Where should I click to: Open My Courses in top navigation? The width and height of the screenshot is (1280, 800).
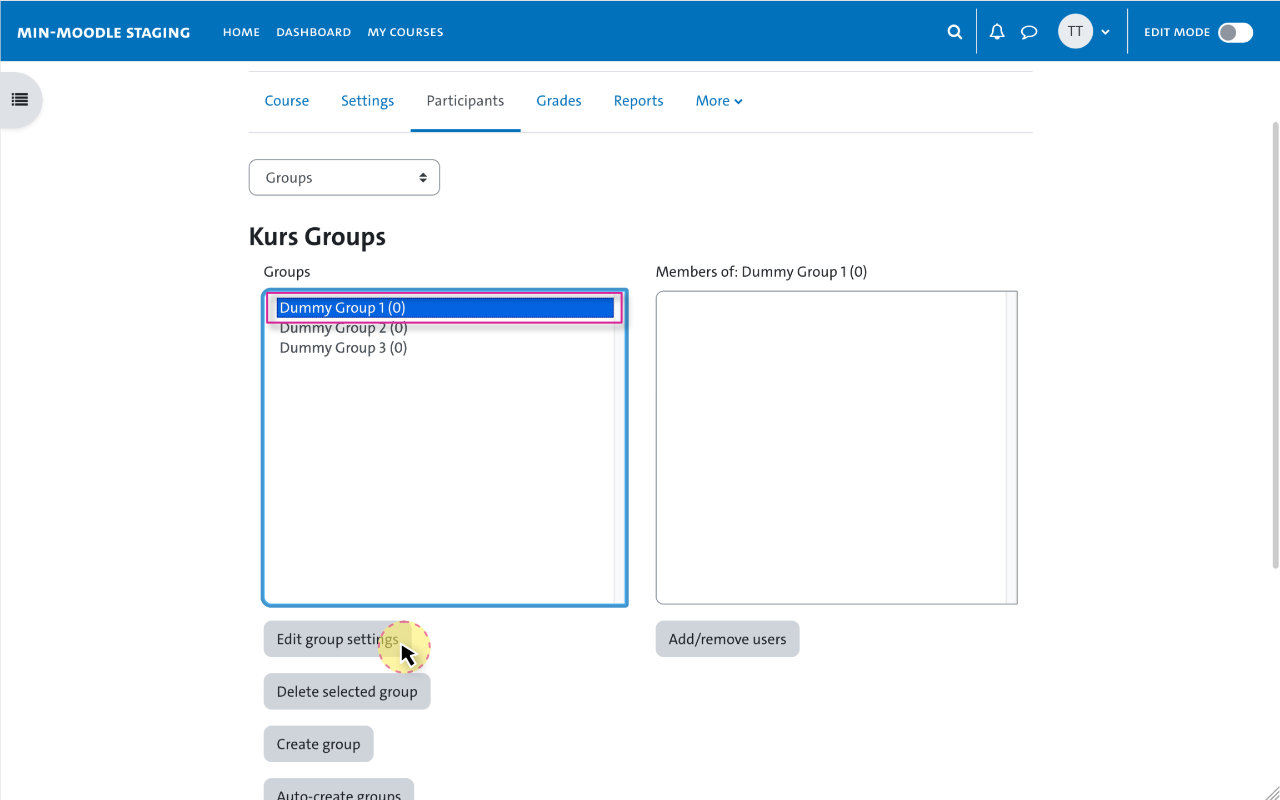(405, 32)
